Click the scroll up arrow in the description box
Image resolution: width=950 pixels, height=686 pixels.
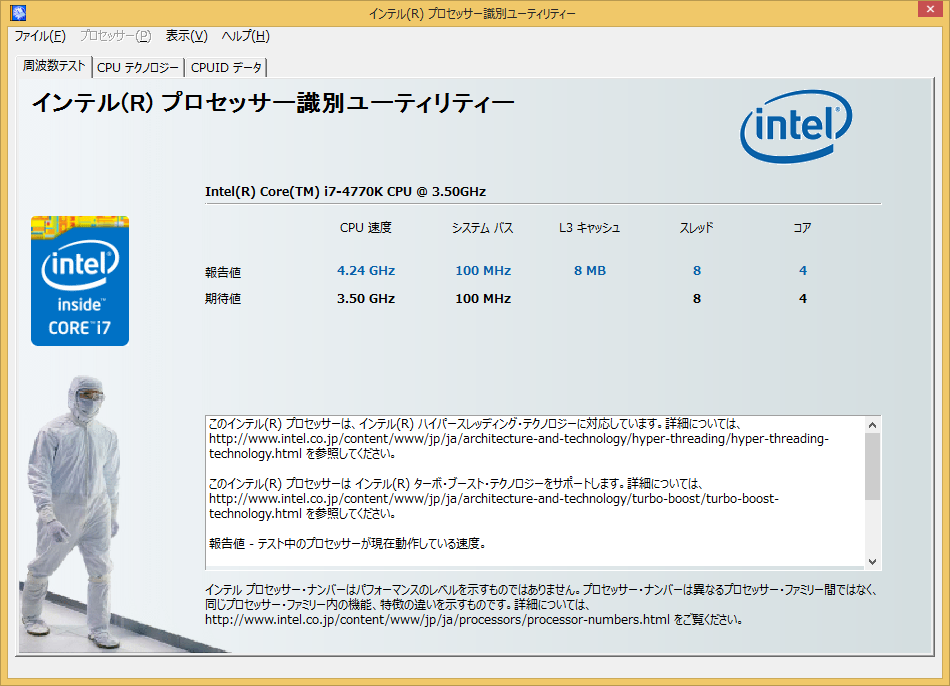tap(872, 424)
